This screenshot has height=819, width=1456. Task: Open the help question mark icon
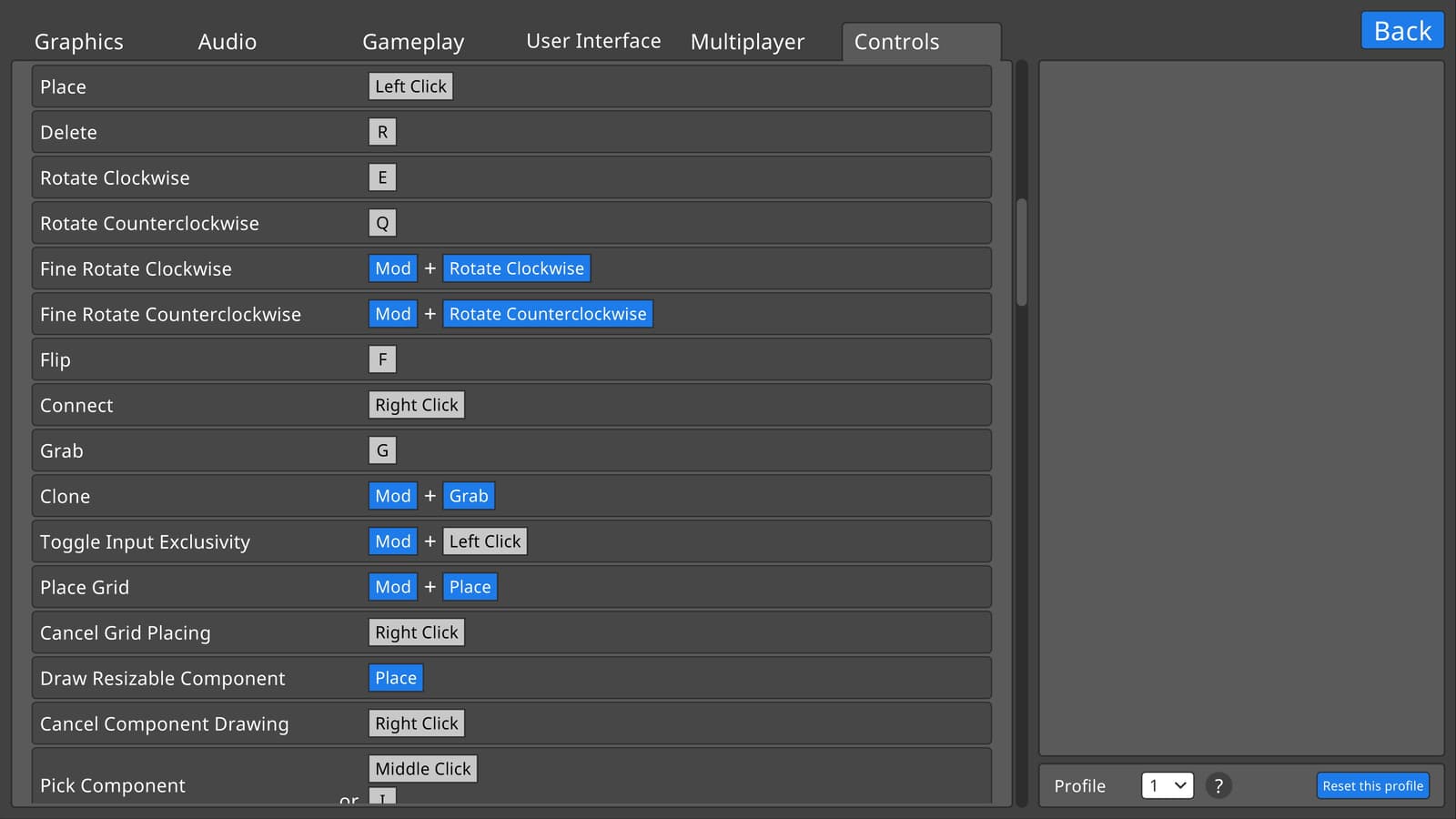pyautogui.click(x=1218, y=785)
